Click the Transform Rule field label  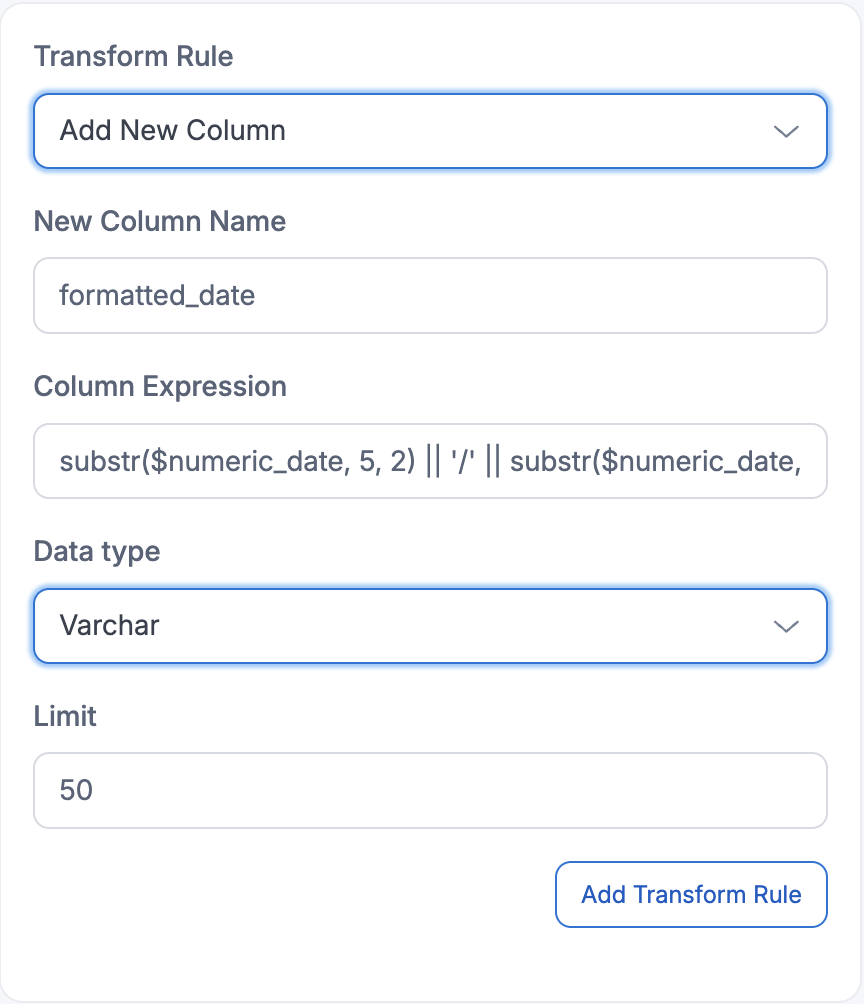(133, 56)
